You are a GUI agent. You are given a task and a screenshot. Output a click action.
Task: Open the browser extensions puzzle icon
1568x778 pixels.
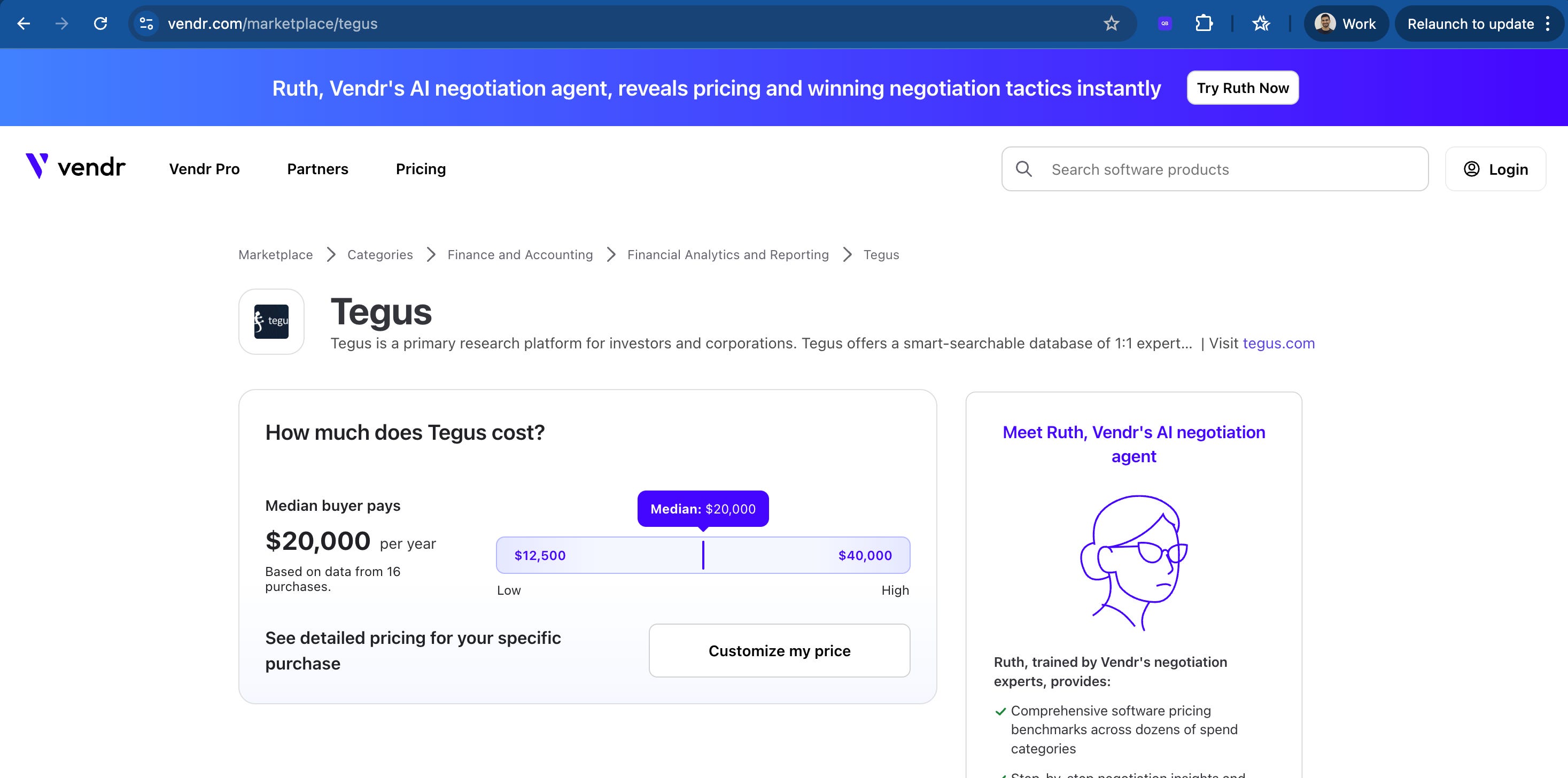1204,24
